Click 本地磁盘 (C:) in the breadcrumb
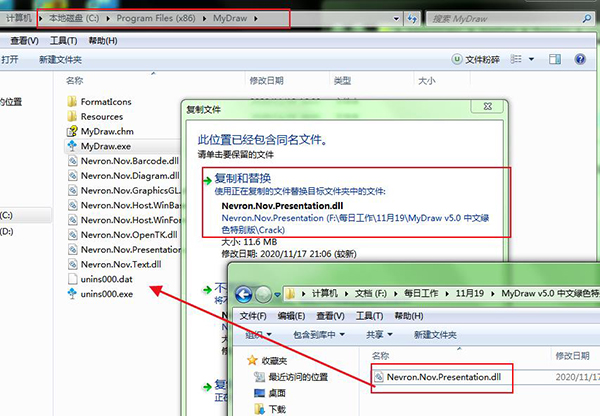The image size is (600, 416). (74, 18)
